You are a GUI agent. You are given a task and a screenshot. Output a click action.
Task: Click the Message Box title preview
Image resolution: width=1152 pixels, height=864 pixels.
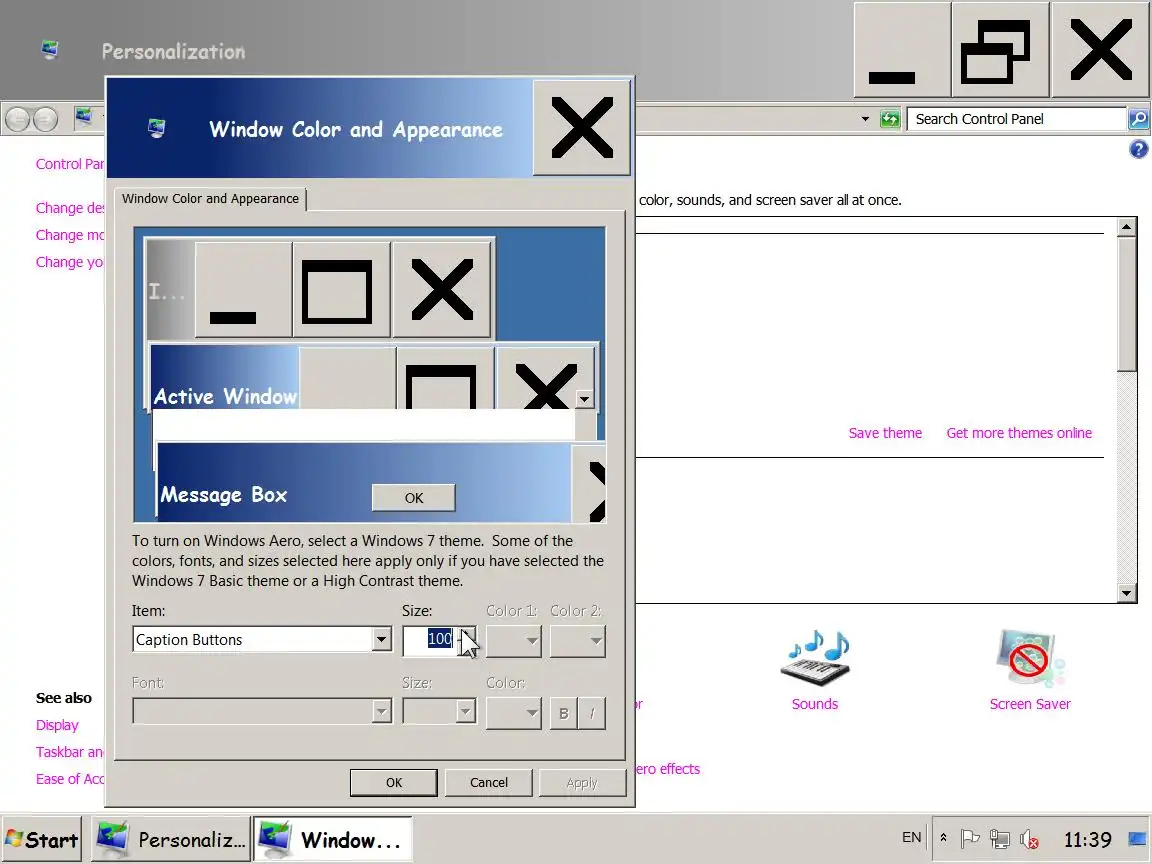(x=223, y=494)
